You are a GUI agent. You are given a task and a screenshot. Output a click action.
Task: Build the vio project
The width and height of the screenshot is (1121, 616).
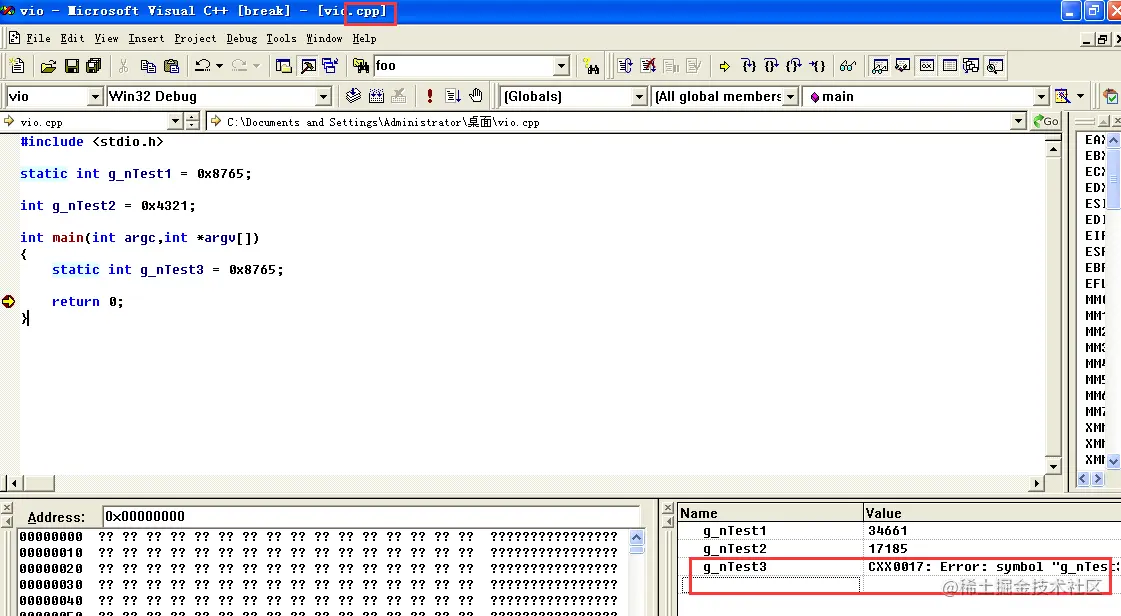(x=376, y=96)
